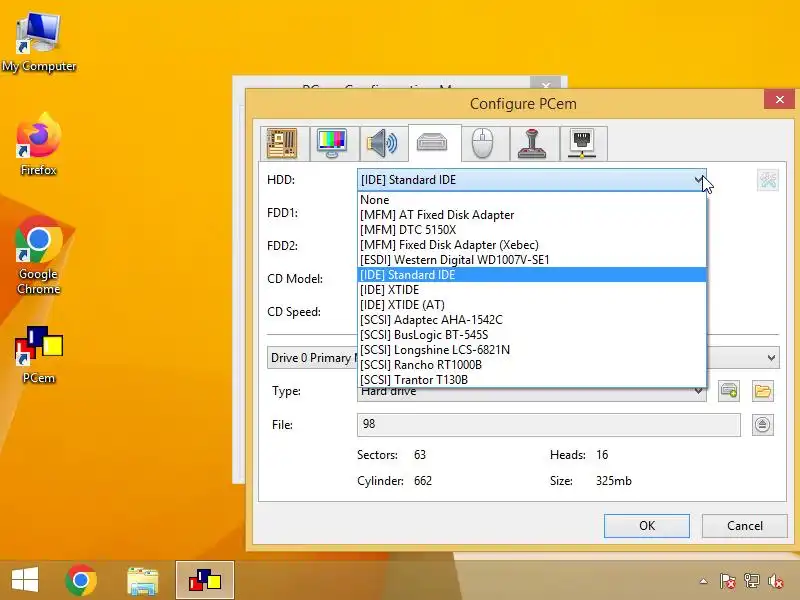Select [MFM] DTC 5150X option
Image resolution: width=800 pixels, height=600 pixels.
(x=532, y=230)
